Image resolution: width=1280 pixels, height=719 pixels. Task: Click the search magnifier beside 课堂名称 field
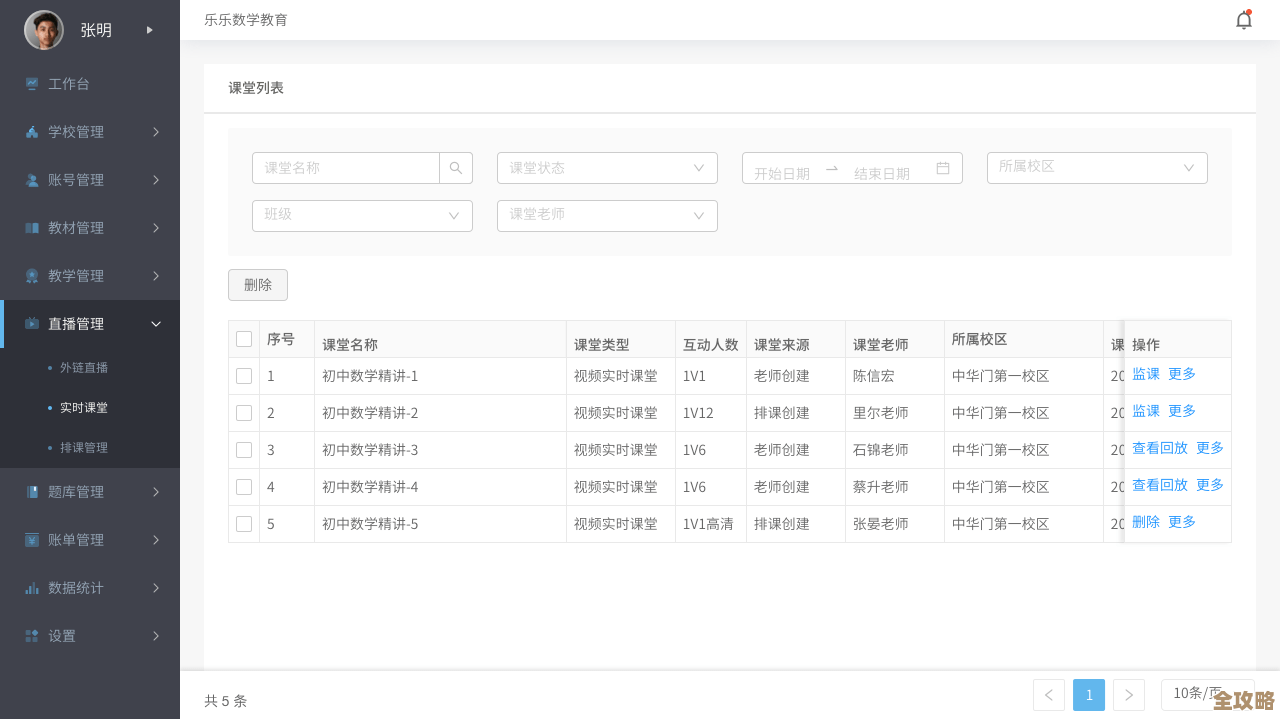click(456, 167)
